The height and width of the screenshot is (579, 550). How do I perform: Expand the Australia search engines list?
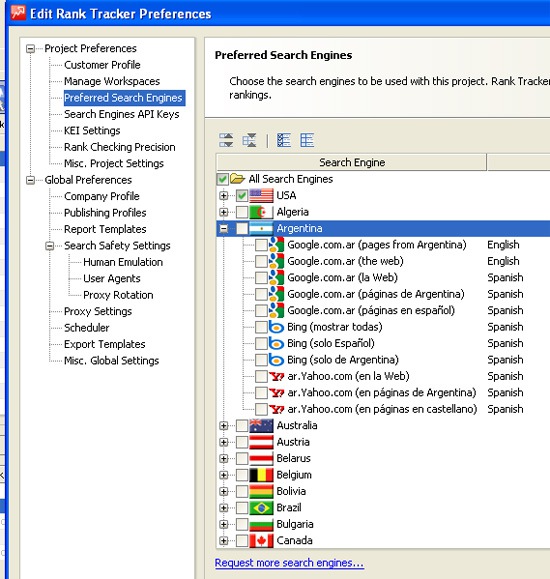pyautogui.click(x=223, y=425)
